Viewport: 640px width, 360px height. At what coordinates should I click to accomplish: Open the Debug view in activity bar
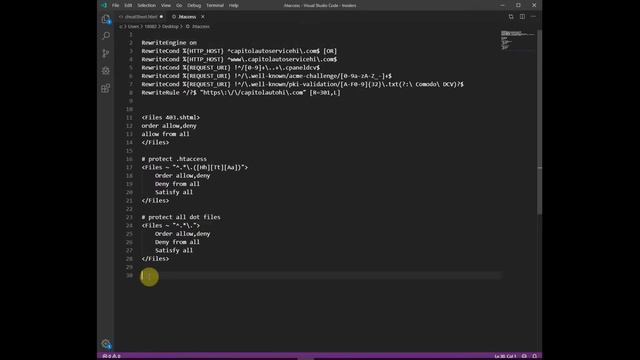106,71
